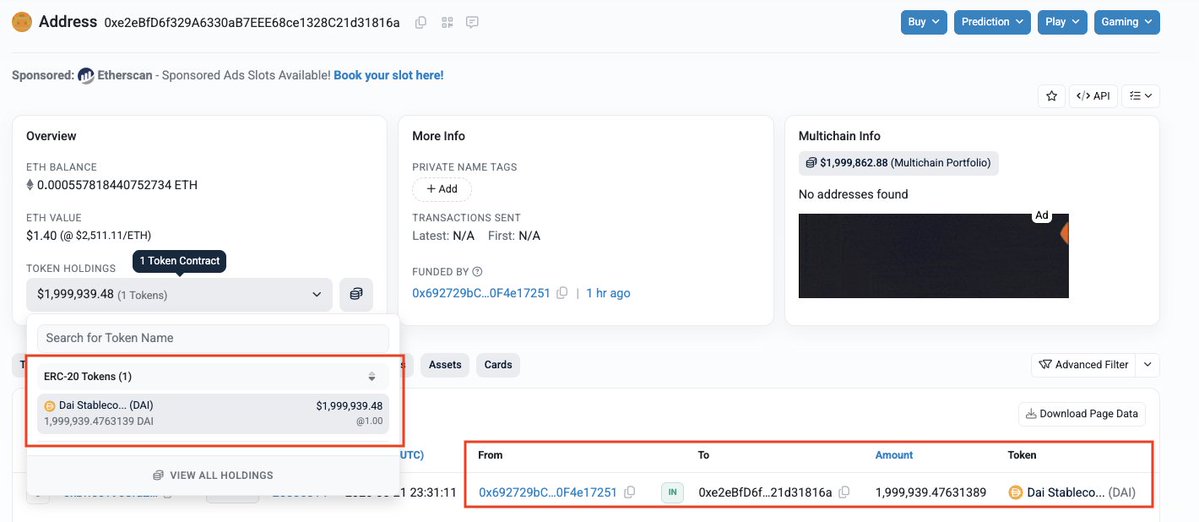Screen dimensions: 1199x522
Task: Expand the arrow next to Advanced Filter
Action: pos(1148,365)
